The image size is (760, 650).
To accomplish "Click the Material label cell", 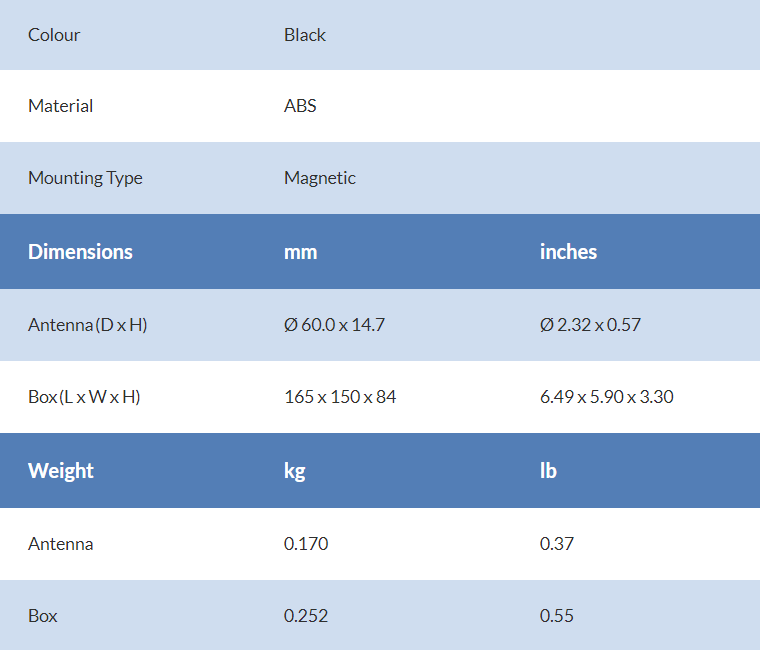I will point(60,106).
